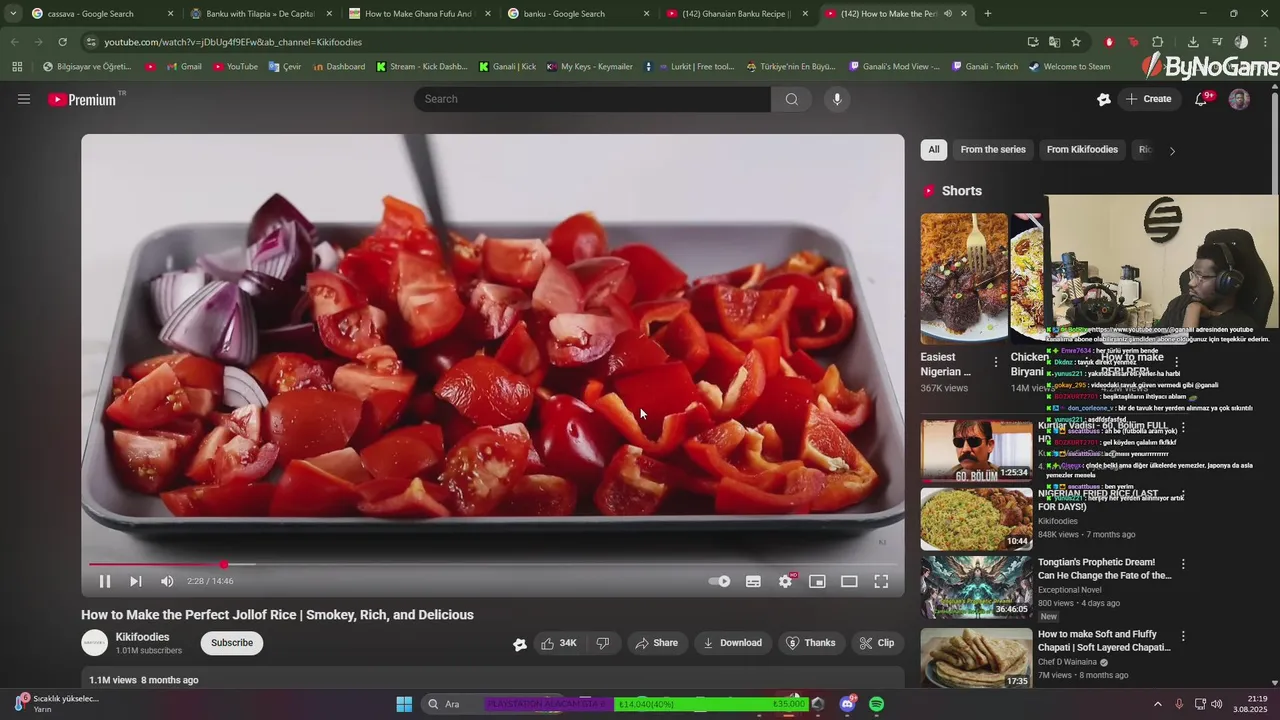Download the video
Screen dimensions: 1280x720
[732, 643]
